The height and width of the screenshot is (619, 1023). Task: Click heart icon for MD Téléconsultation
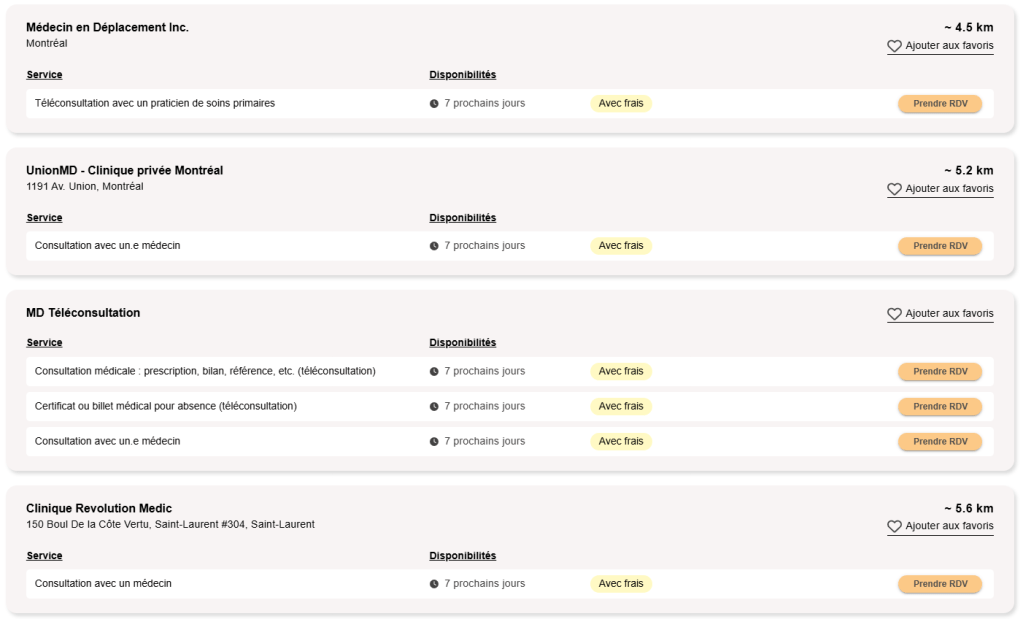click(x=894, y=314)
